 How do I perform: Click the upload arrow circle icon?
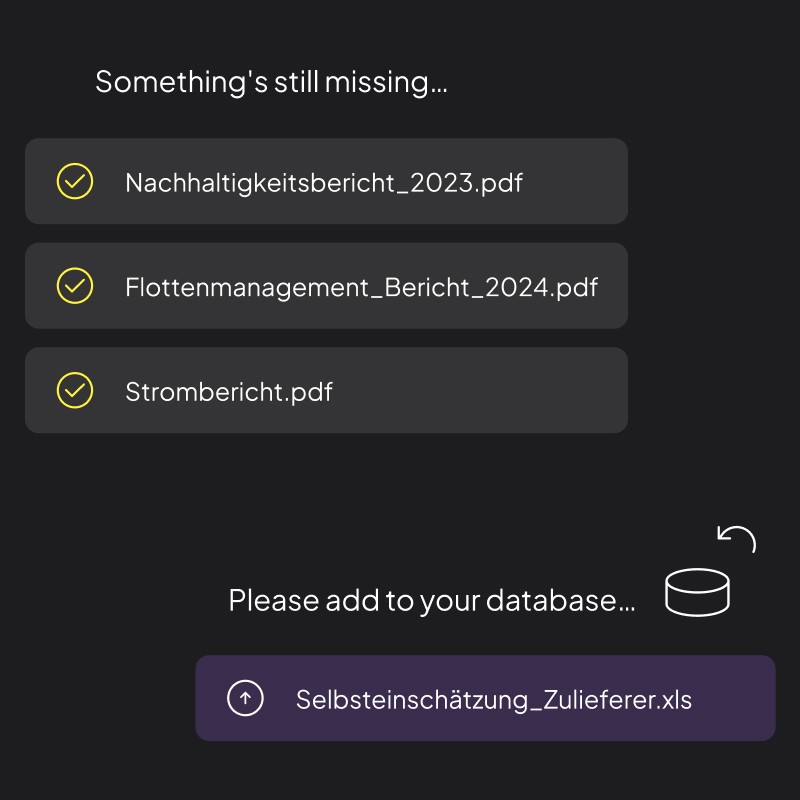(x=245, y=698)
